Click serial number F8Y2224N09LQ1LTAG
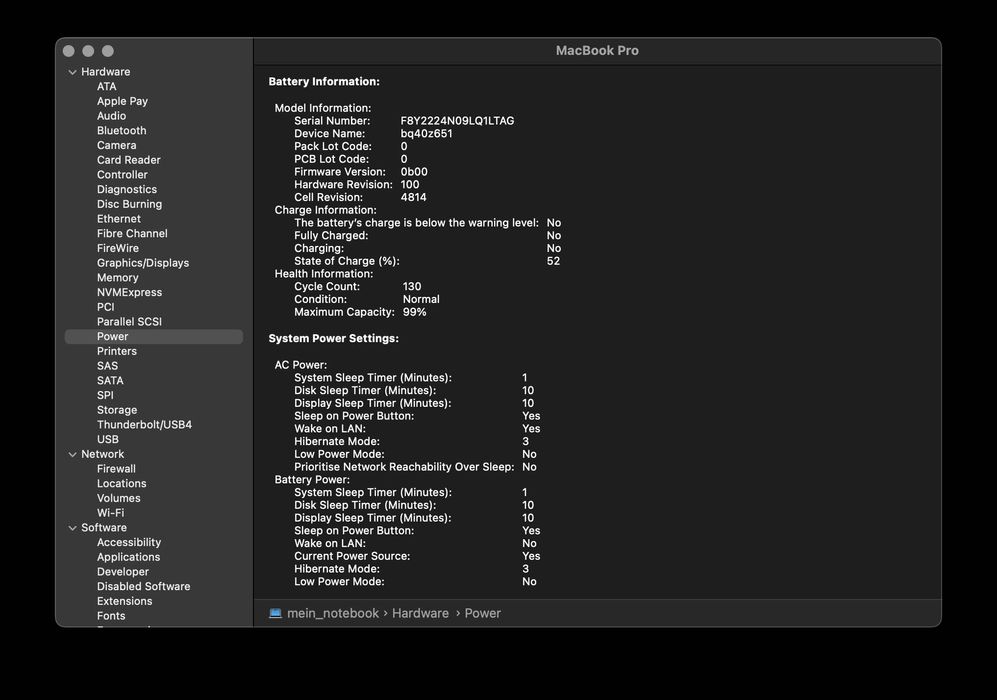 click(x=457, y=121)
